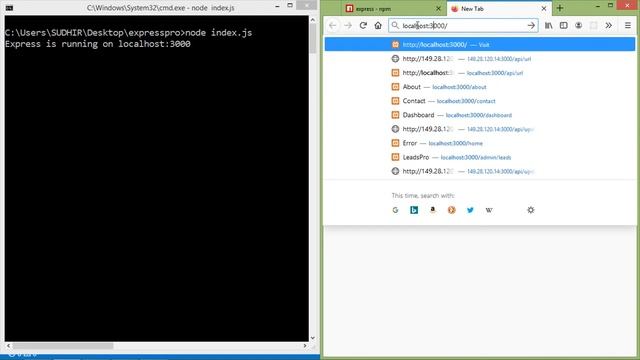Select the New Tab tab

(499, 9)
